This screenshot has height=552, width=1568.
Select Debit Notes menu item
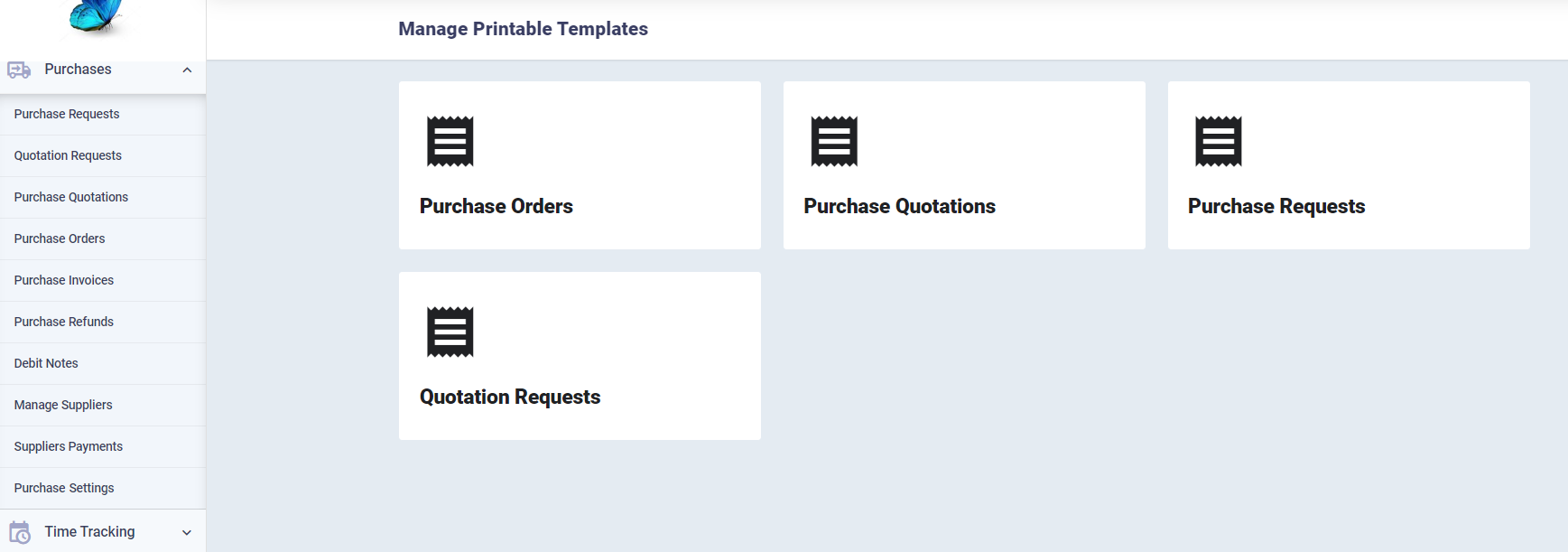pyautogui.click(x=46, y=363)
